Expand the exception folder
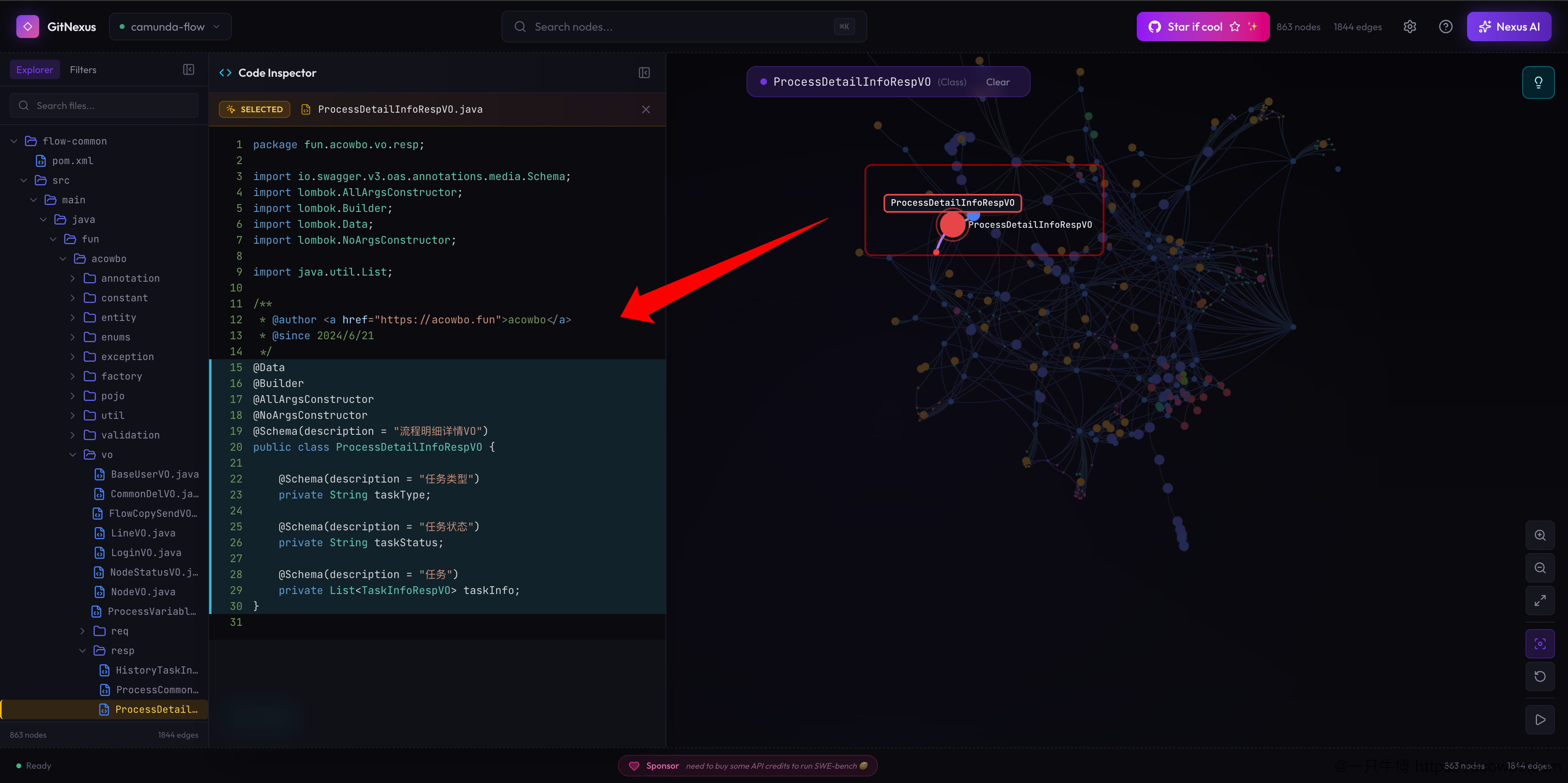1568x783 pixels. click(72, 357)
